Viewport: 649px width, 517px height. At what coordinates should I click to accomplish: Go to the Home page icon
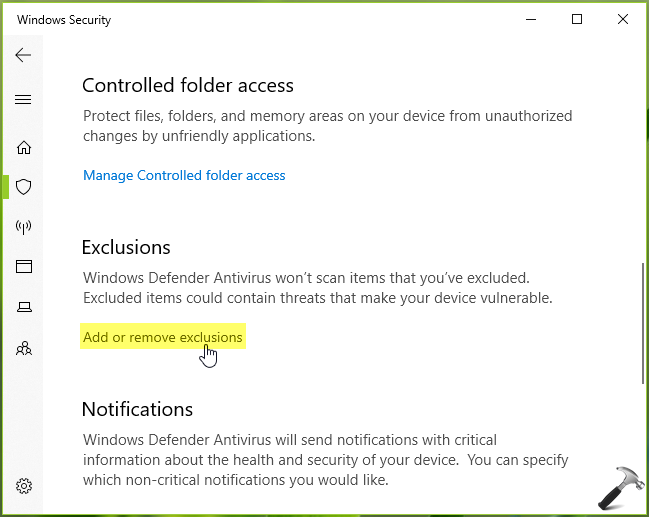pyautogui.click(x=24, y=148)
